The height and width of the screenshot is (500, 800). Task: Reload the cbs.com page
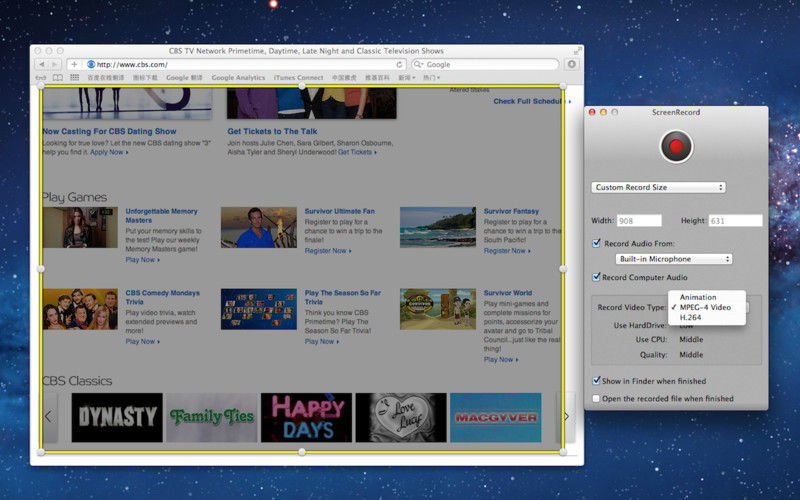[x=399, y=65]
